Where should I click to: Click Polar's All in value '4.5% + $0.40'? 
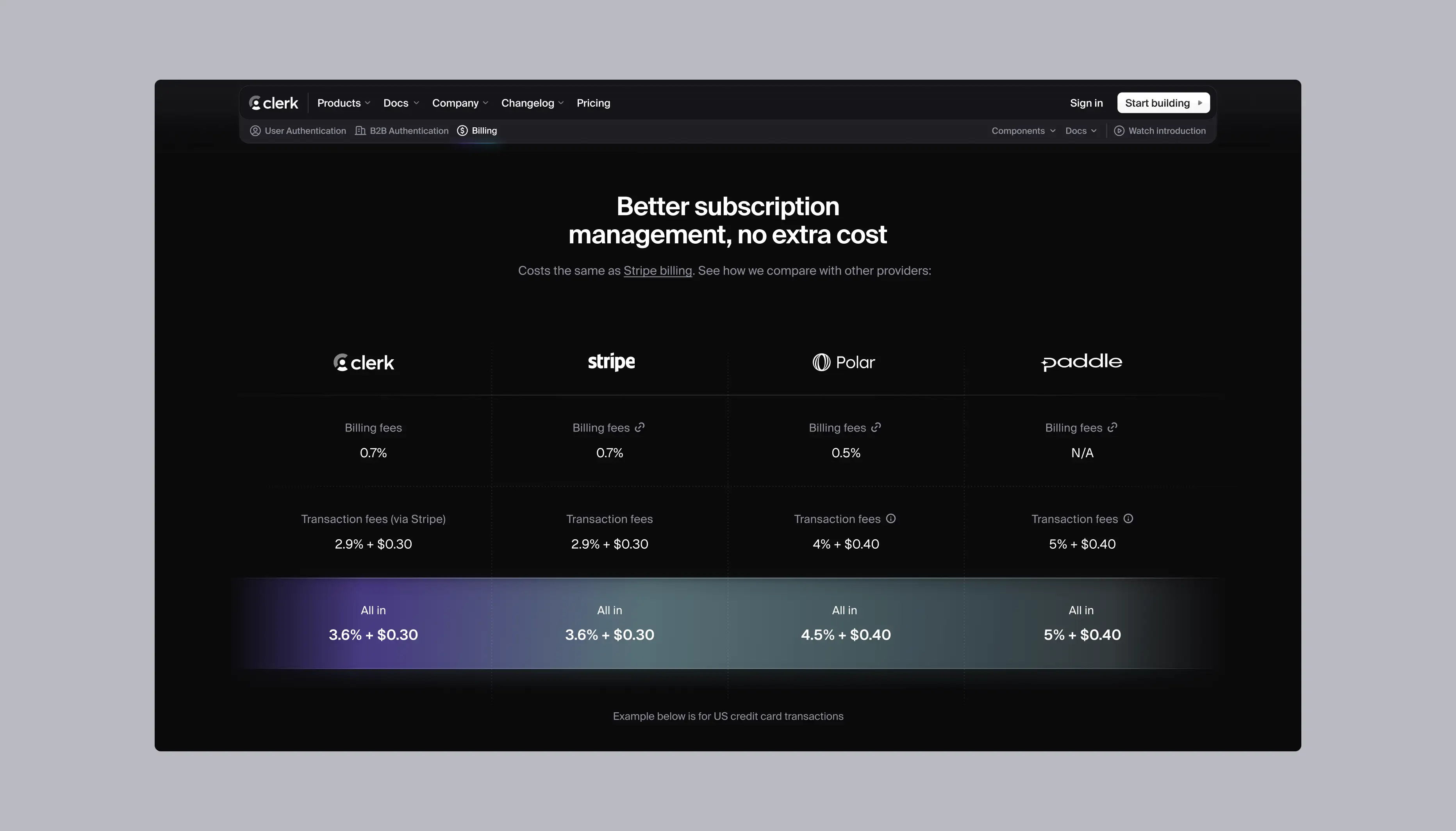click(846, 635)
